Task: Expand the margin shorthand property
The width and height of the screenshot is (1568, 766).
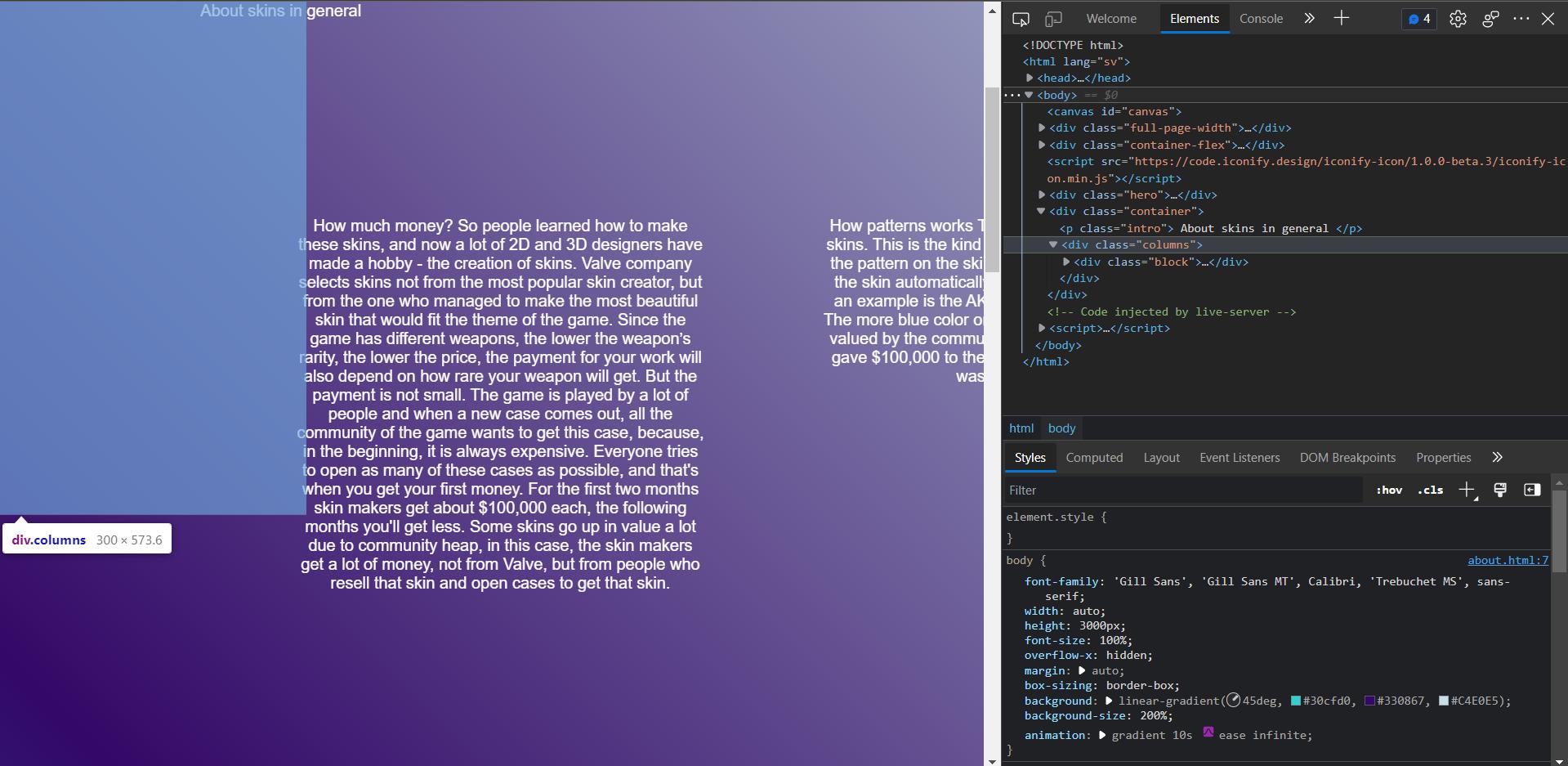Action: [1082, 670]
